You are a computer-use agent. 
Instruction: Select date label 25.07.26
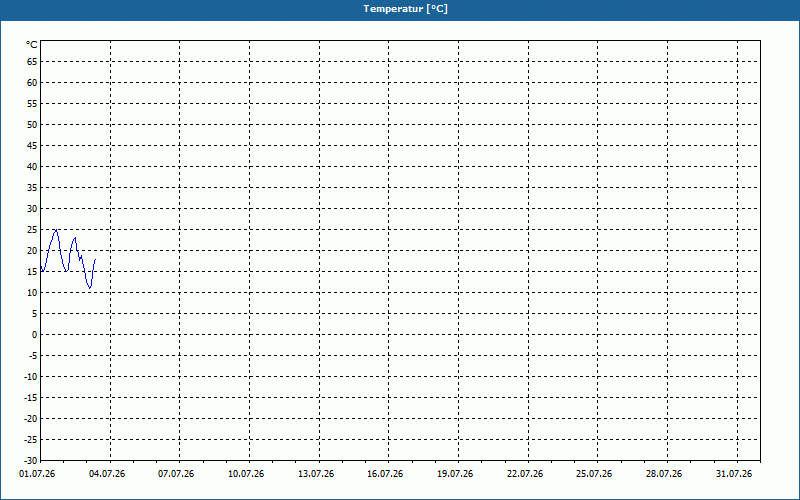coord(594,474)
